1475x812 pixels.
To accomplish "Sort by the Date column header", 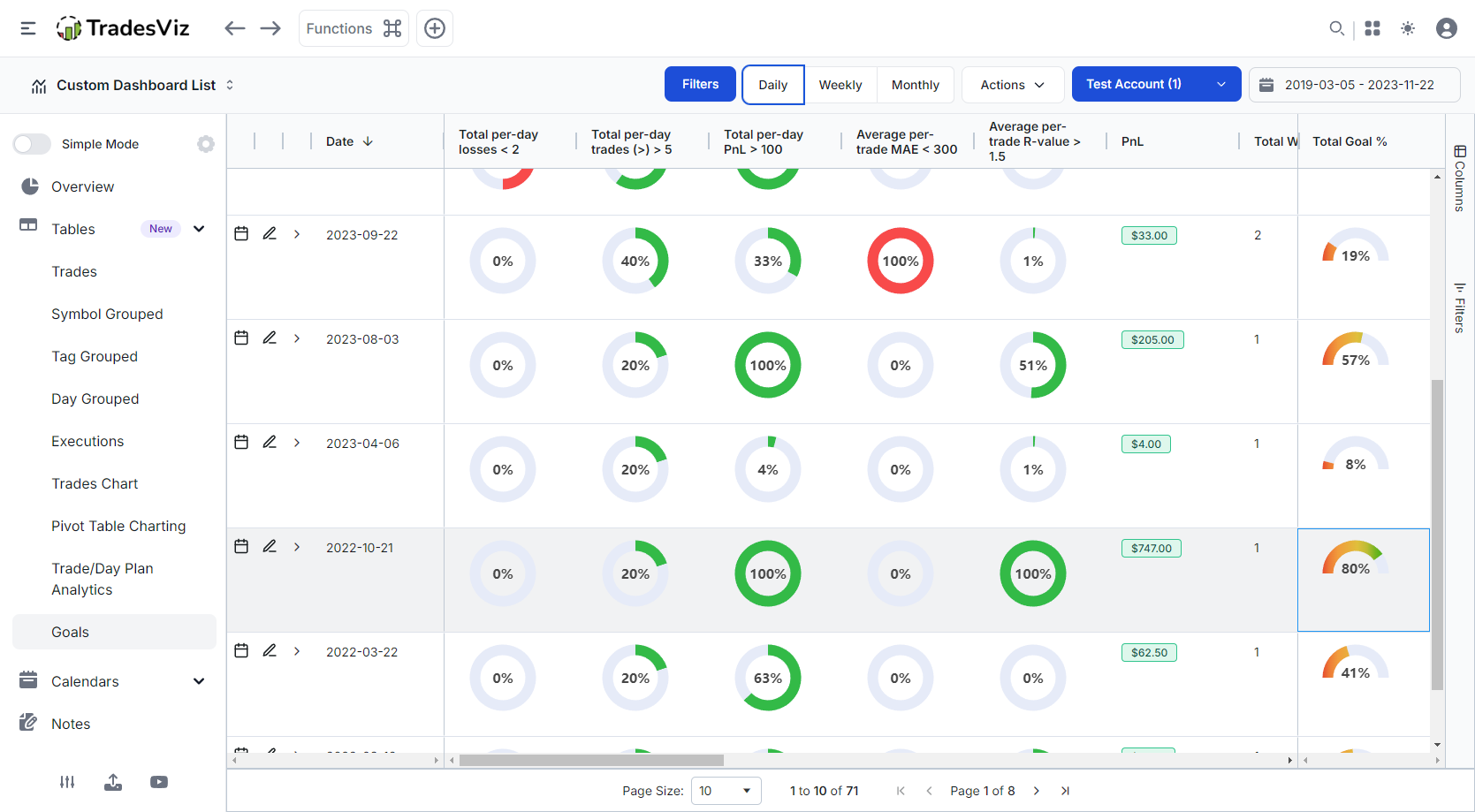I will tap(349, 141).
